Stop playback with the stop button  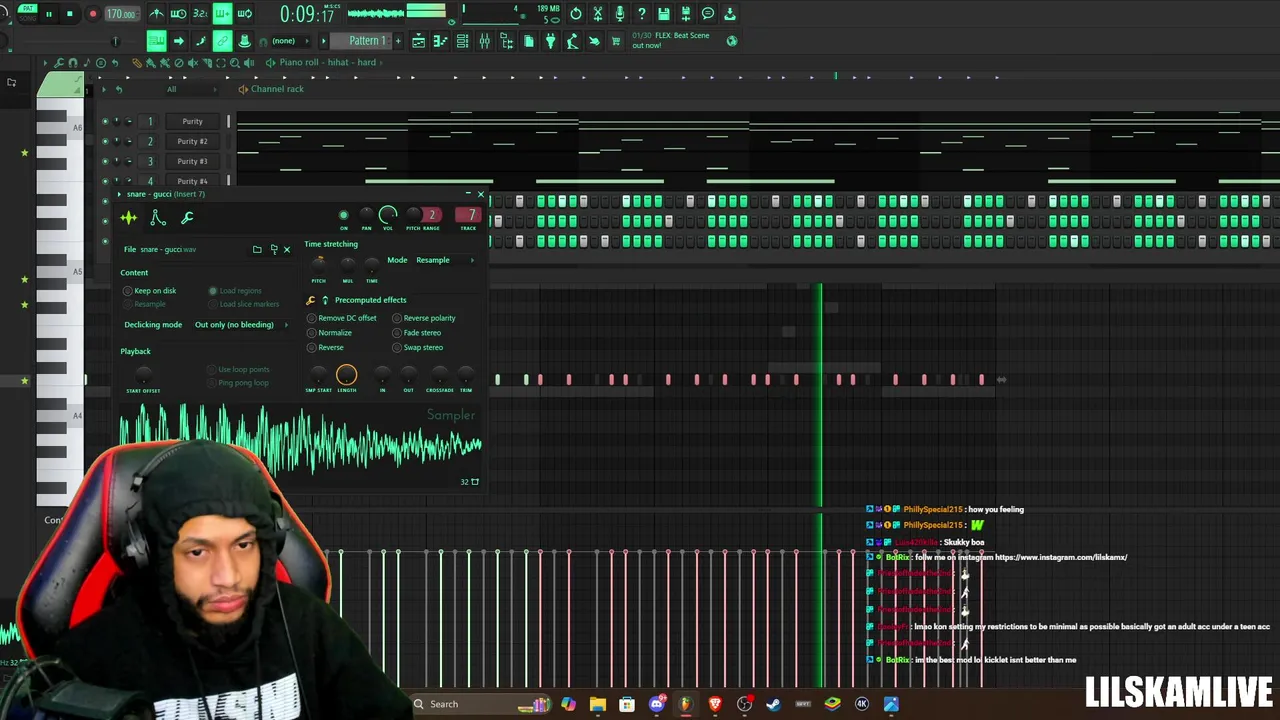point(69,14)
